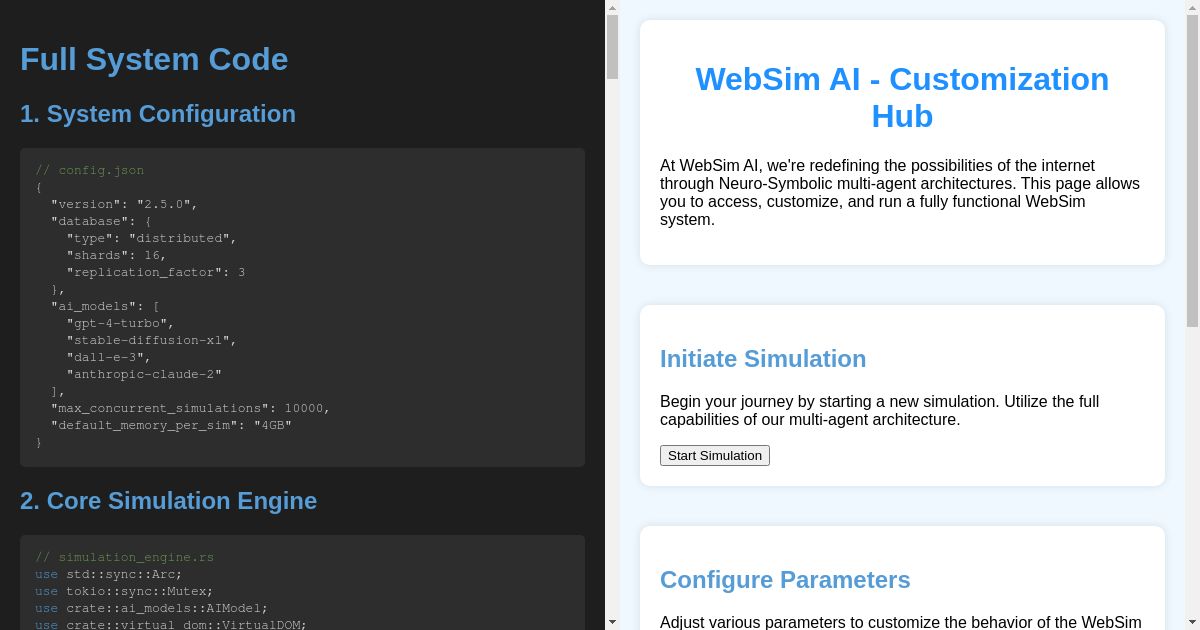Screen dimensions: 1200x630
Task: Click the Initiate Simulation card body
Action: tap(878, 410)
